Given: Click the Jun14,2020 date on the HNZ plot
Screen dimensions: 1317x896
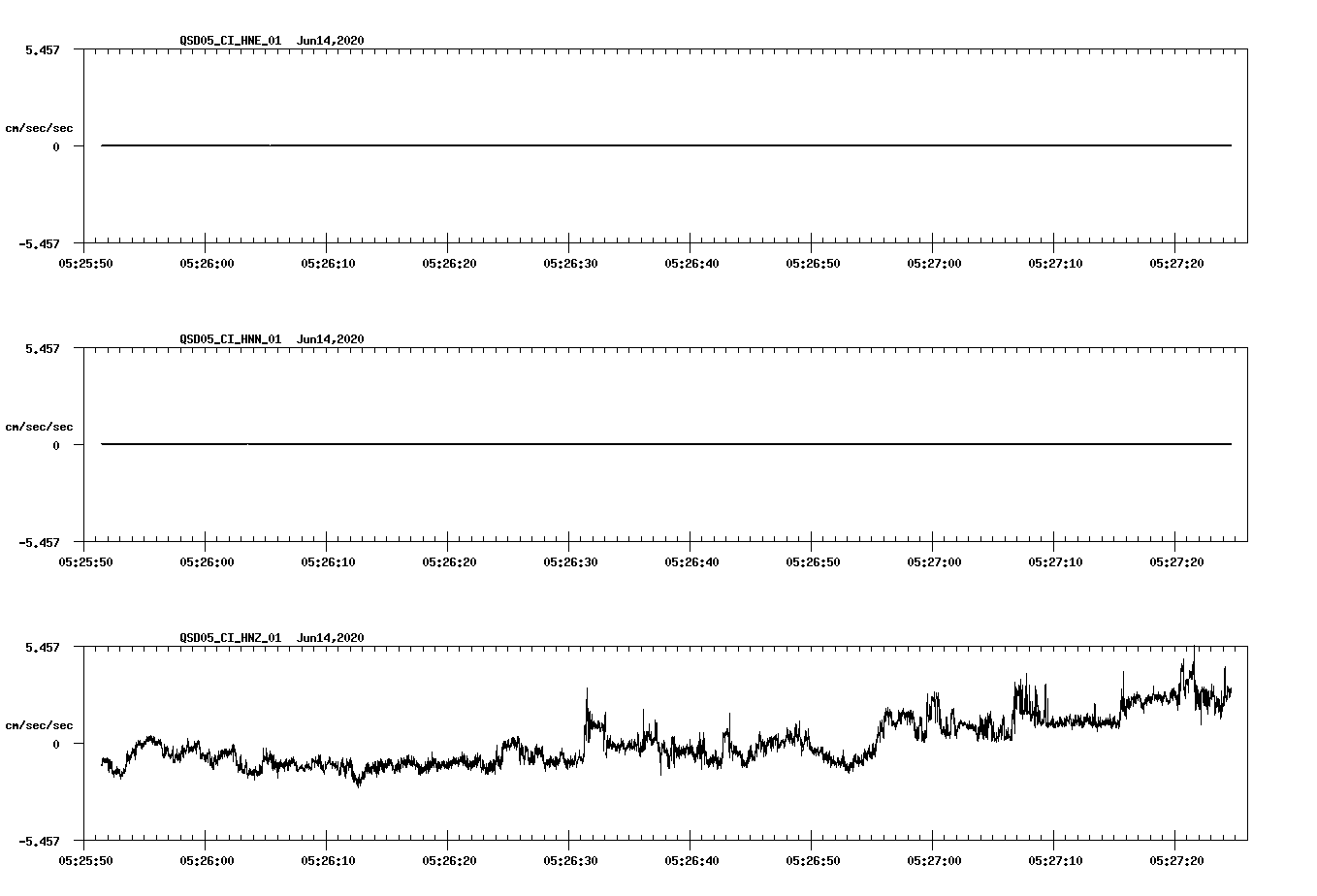Looking at the screenshot, I should click(x=331, y=638).
